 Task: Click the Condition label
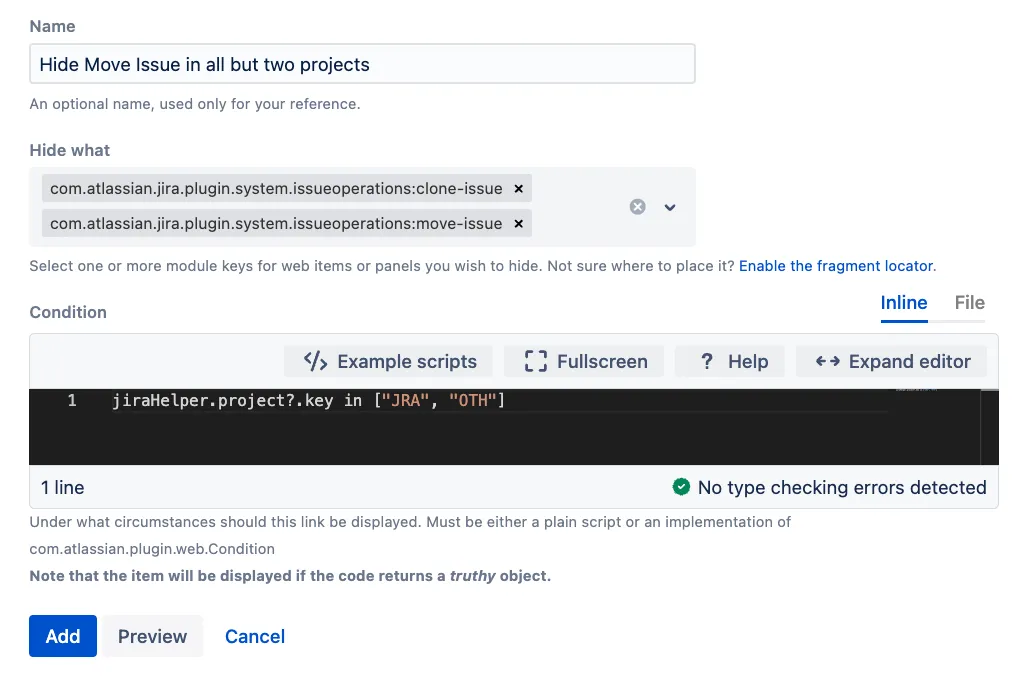point(68,312)
